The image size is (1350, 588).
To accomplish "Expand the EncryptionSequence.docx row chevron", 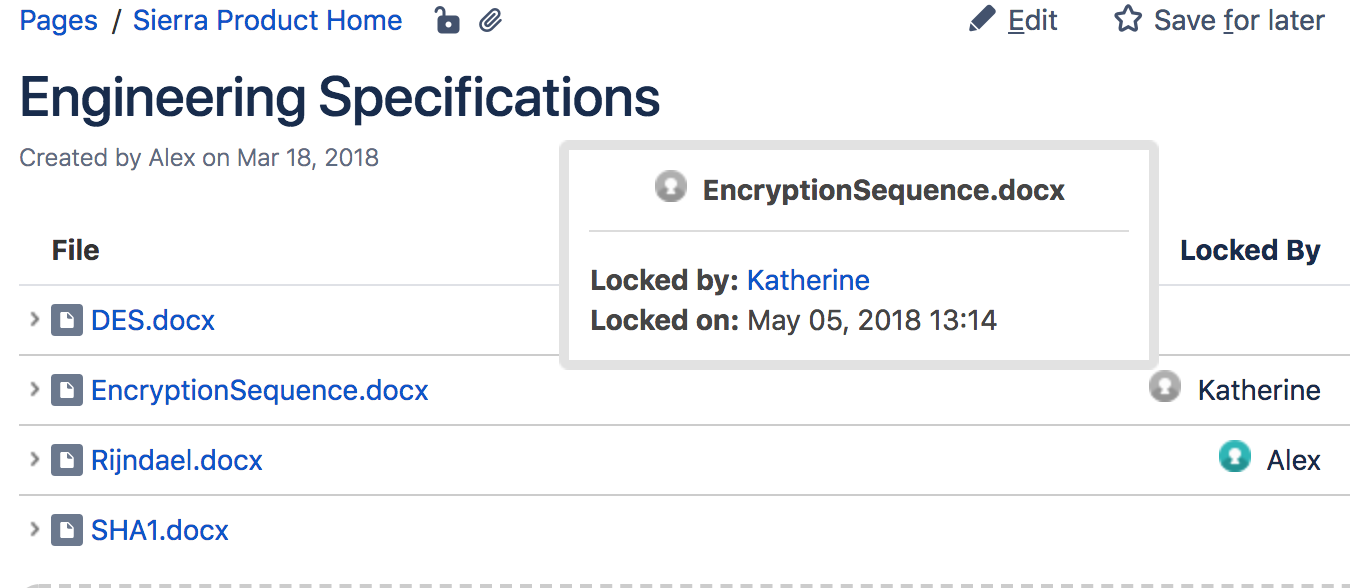I will coord(34,390).
